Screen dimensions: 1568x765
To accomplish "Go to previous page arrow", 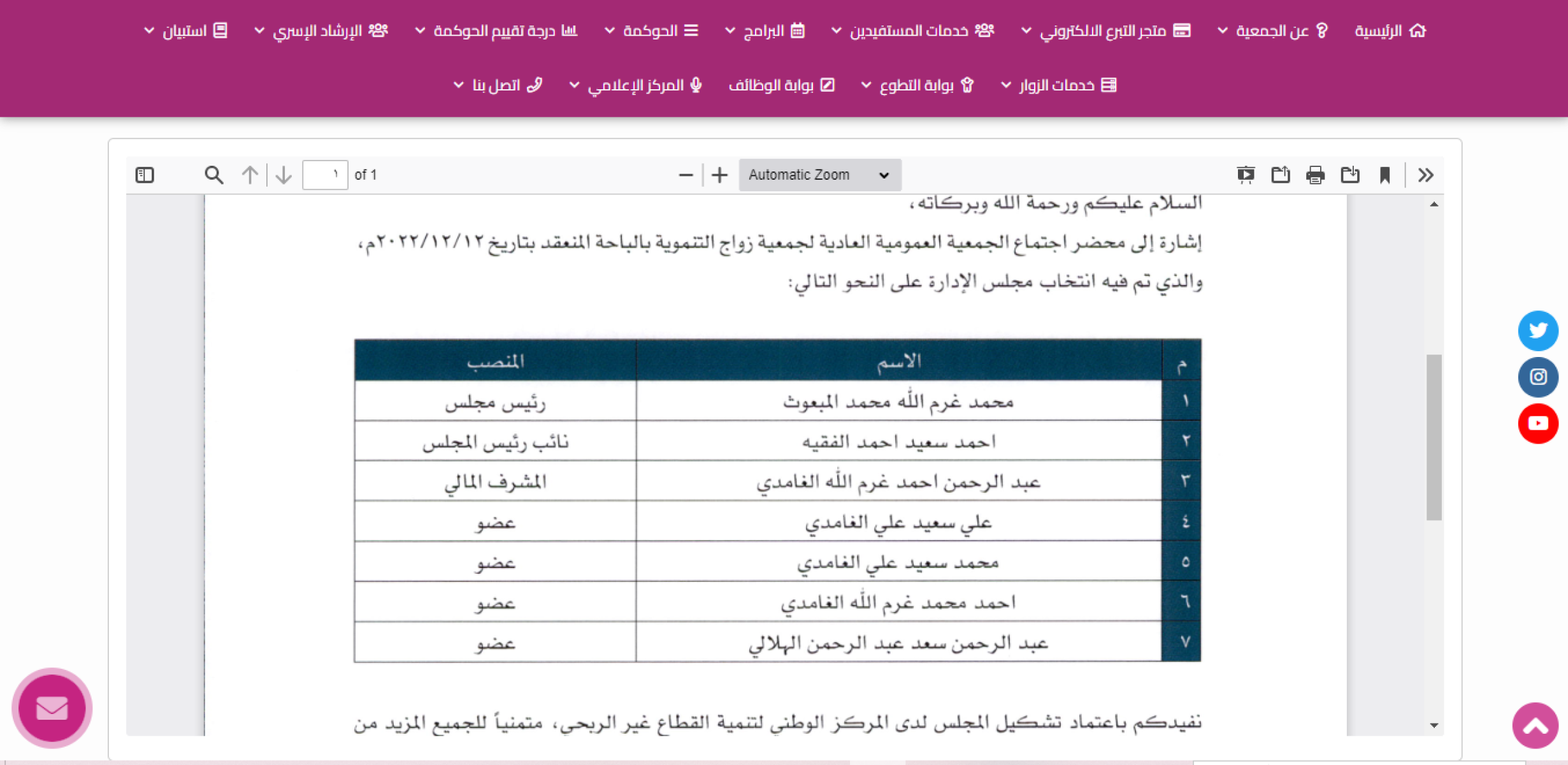I will 250,175.
